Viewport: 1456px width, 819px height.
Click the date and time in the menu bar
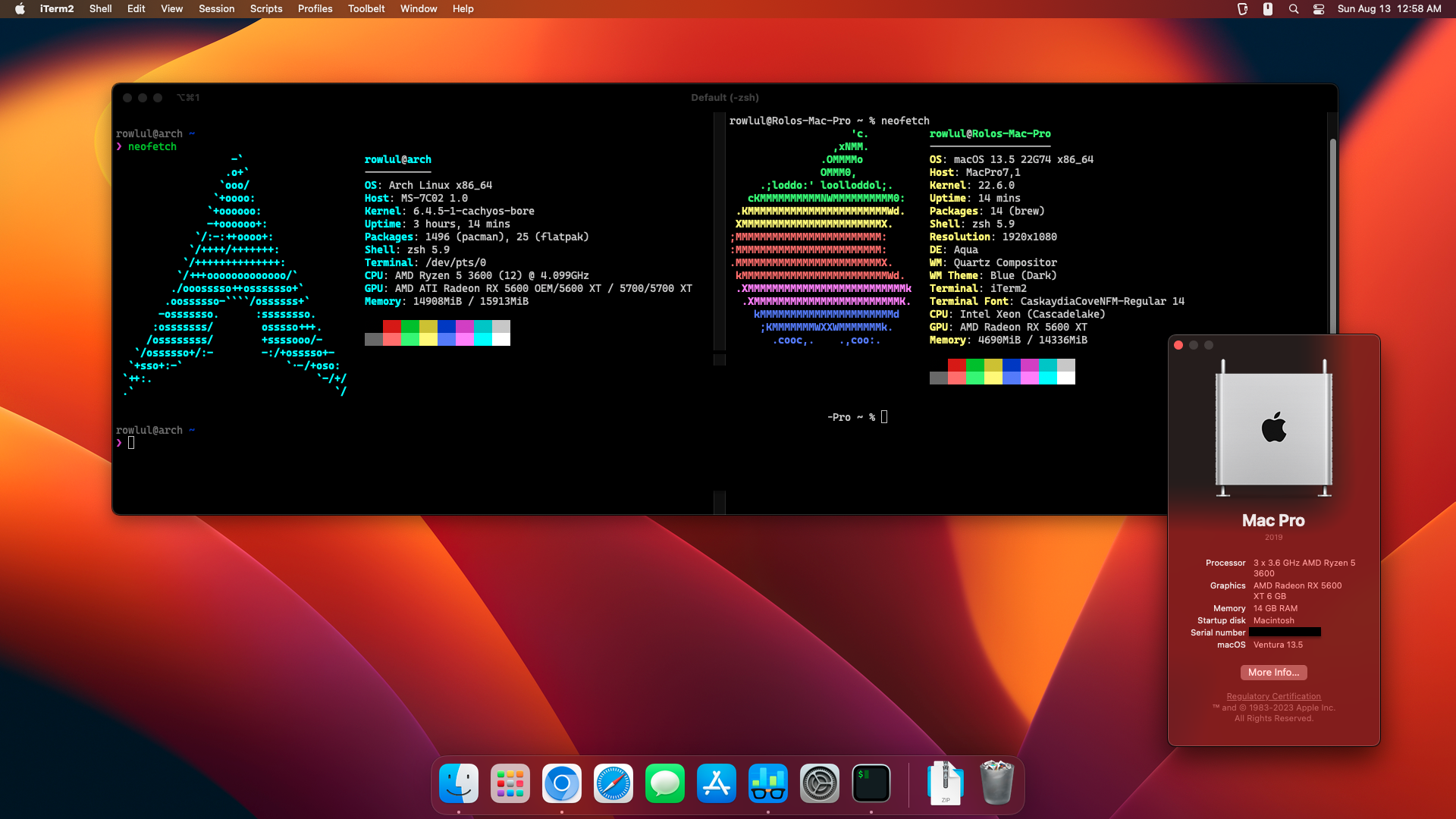1389,8
